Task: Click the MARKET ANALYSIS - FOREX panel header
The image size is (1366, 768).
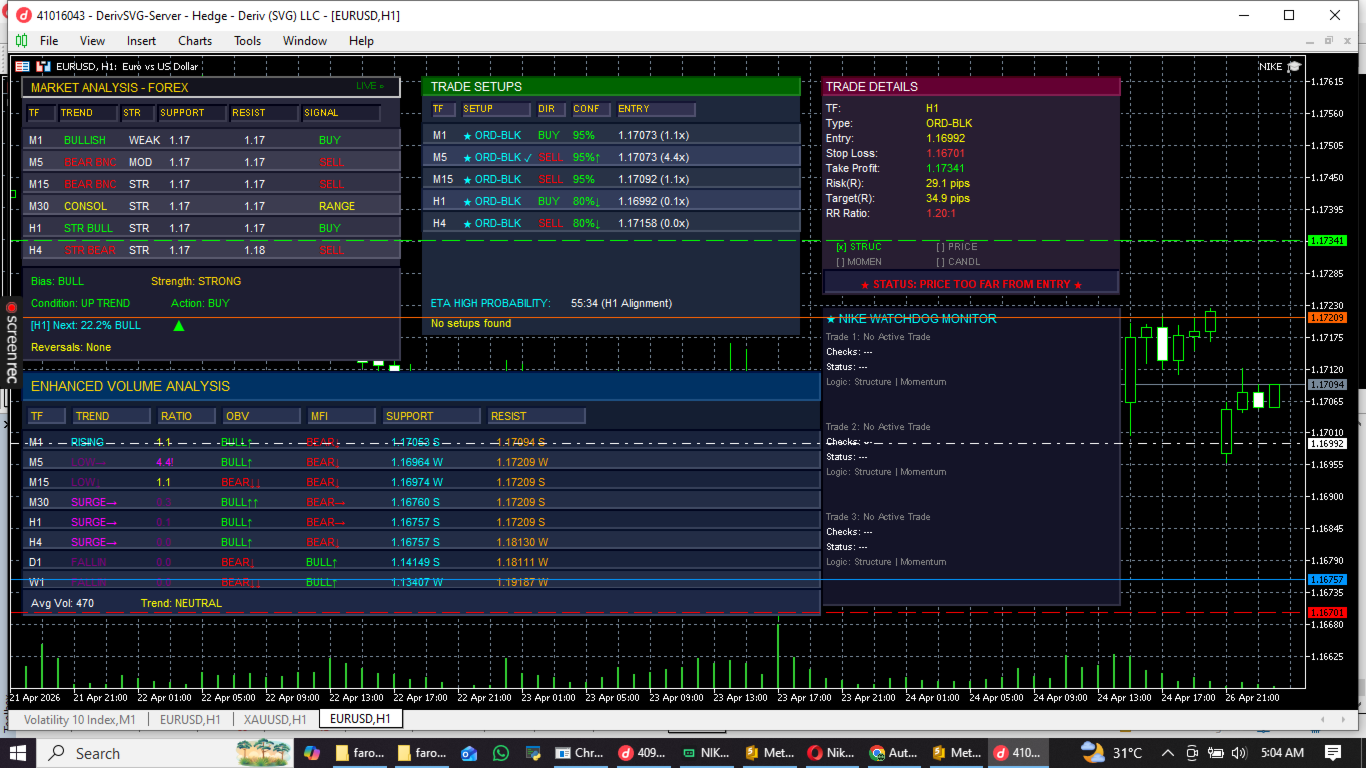Action: point(211,87)
